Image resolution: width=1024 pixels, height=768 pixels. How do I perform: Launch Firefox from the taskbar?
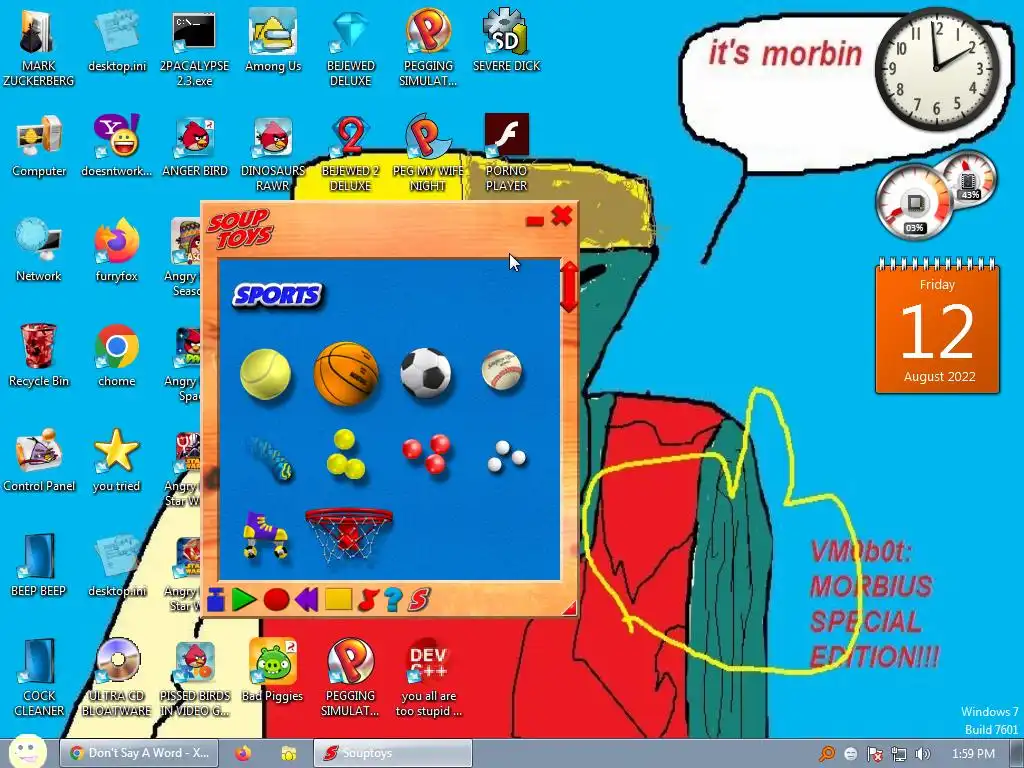[x=243, y=753]
